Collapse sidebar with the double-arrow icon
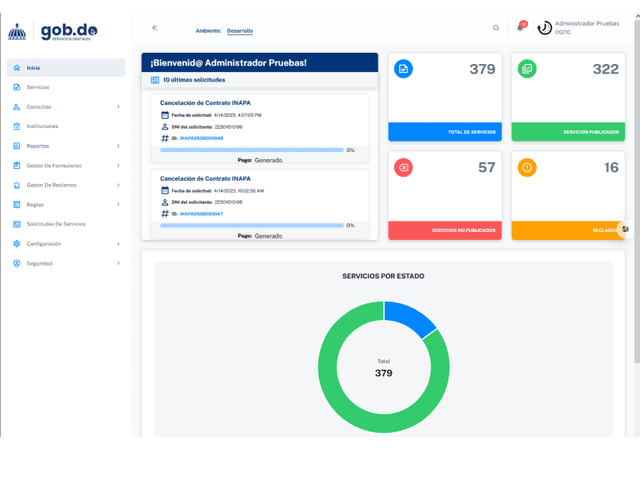Viewport: 640px width, 480px height. 155,28
